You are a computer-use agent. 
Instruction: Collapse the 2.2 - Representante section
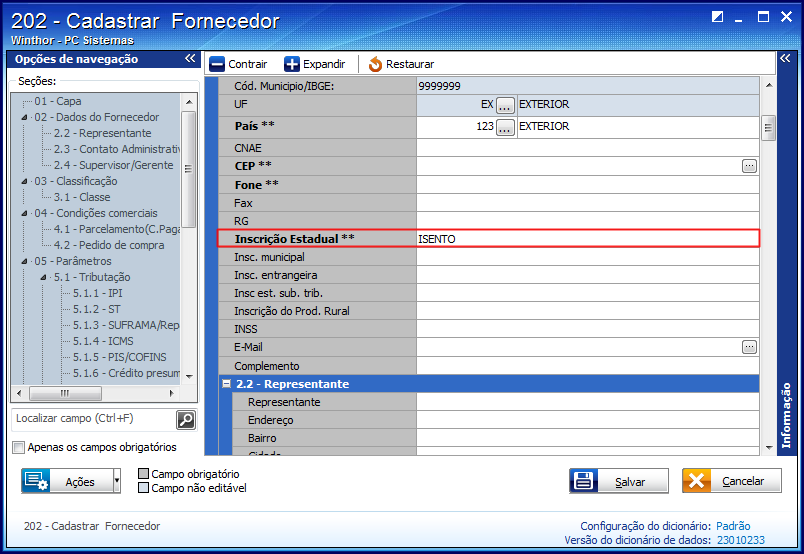(226, 384)
